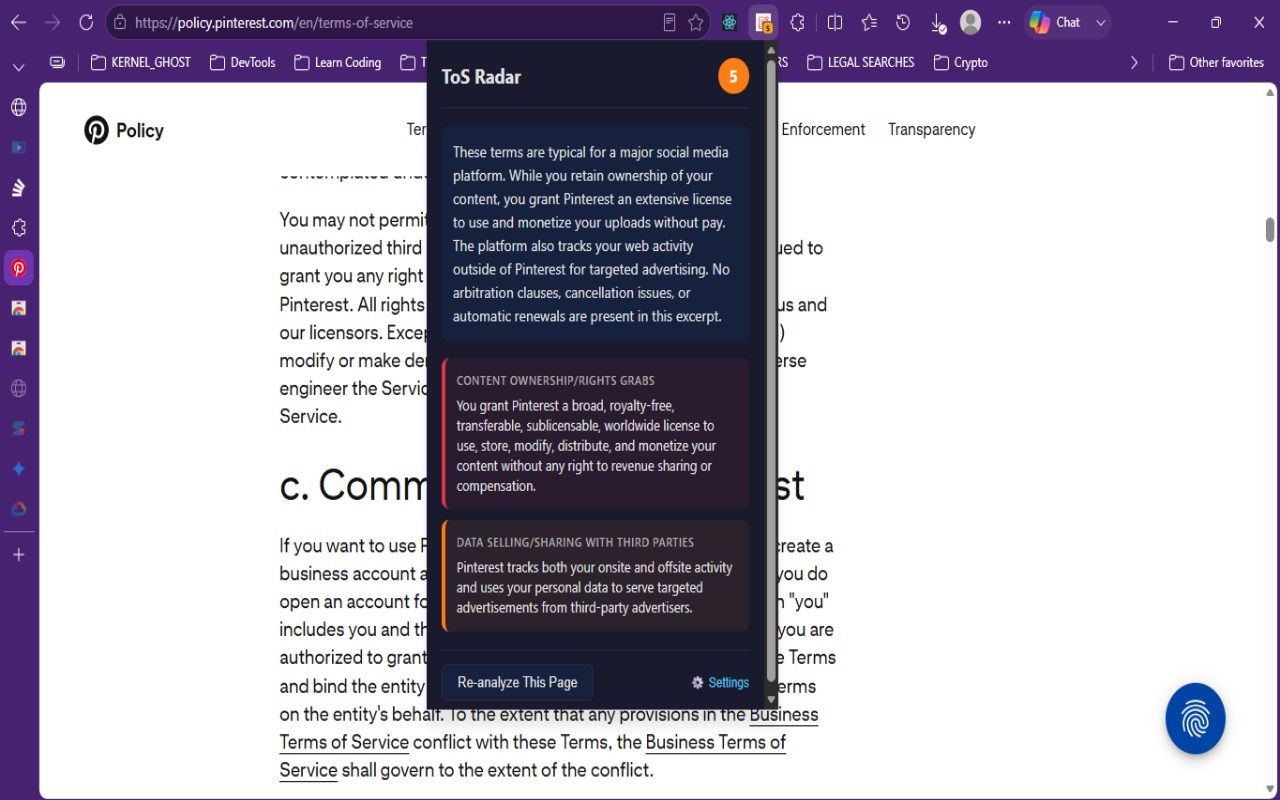The width and height of the screenshot is (1280, 800).
Task: Click the Content Ownership/Rights Grabs card
Action: 595,434
